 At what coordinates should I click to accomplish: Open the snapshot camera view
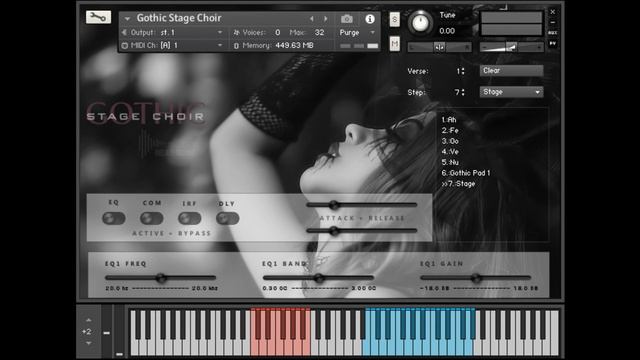(x=347, y=19)
